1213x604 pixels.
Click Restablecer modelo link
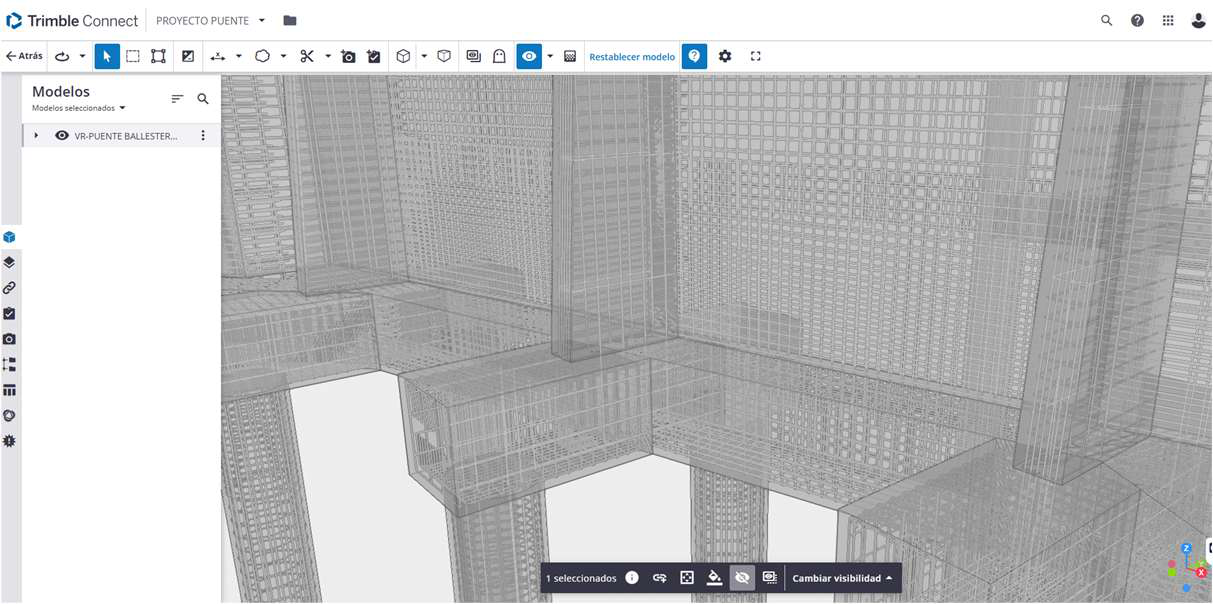(x=632, y=57)
